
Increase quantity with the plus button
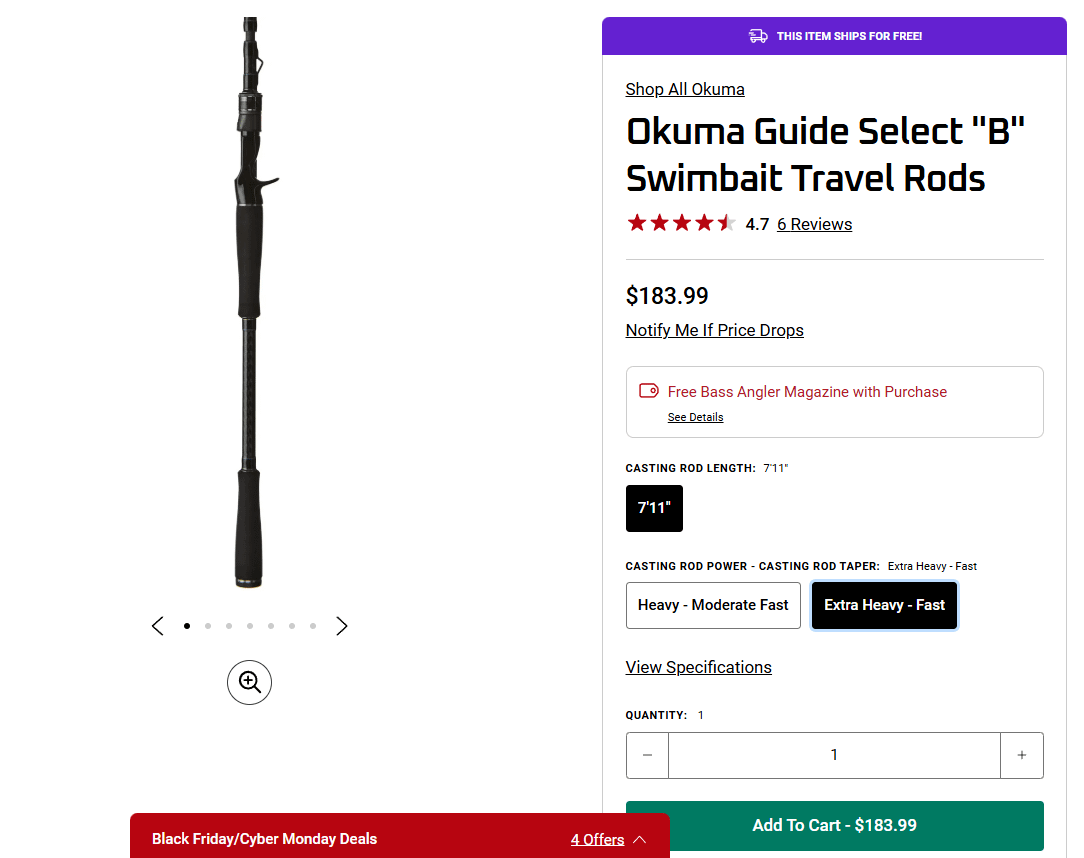(x=1021, y=755)
